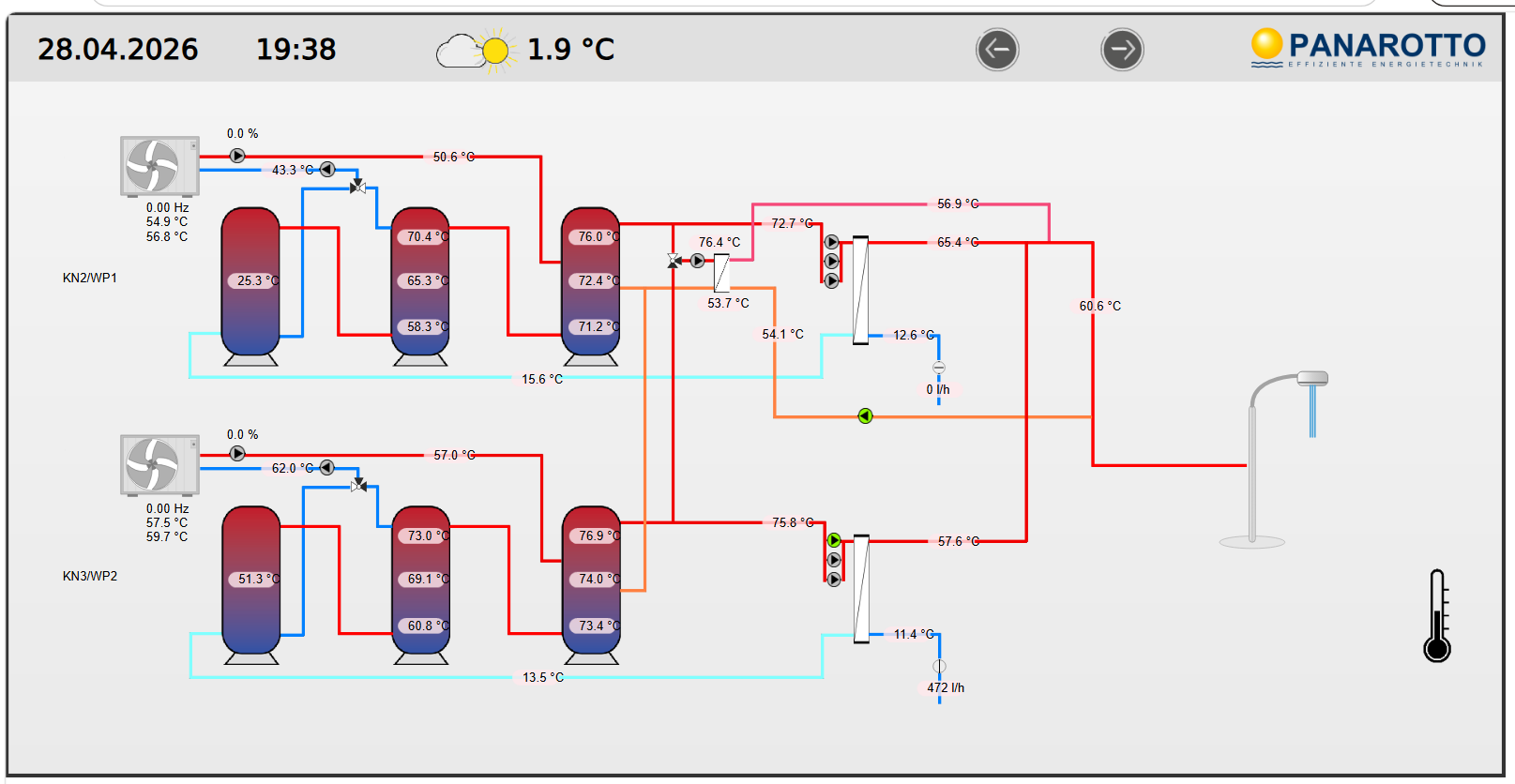Click the flow meter above 0 l/h
The image size is (1515, 784).
tap(939, 368)
